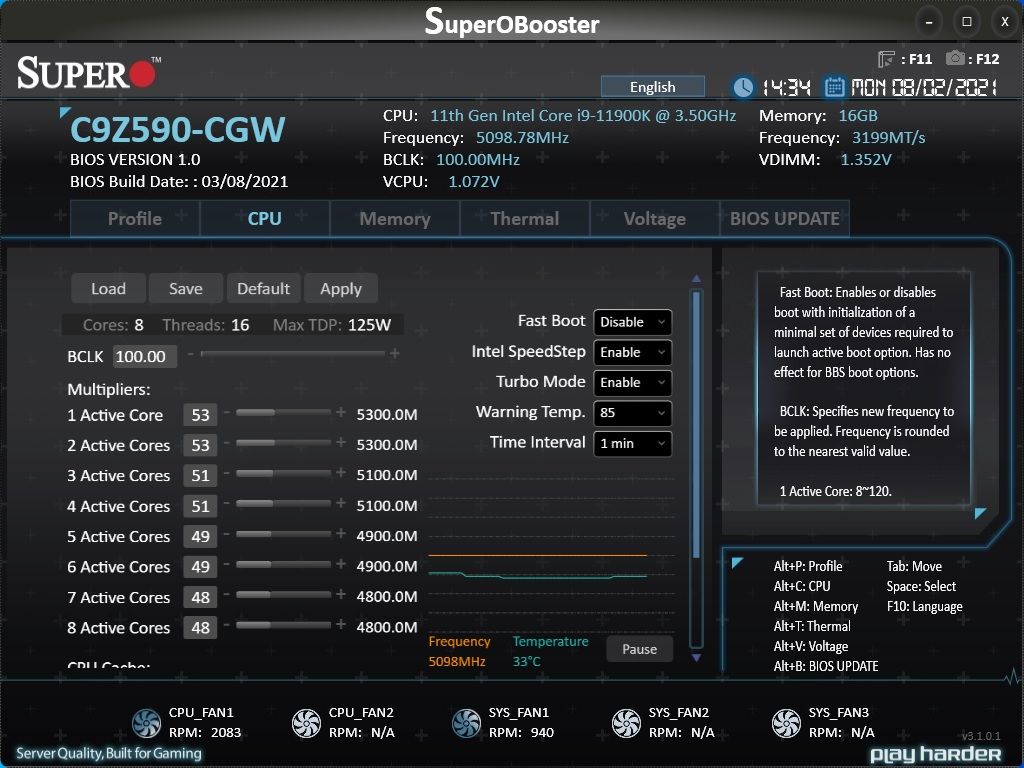The height and width of the screenshot is (768, 1024).
Task: Decrease 4 Active Cores multiplier with minus
Action: (227, 504)
